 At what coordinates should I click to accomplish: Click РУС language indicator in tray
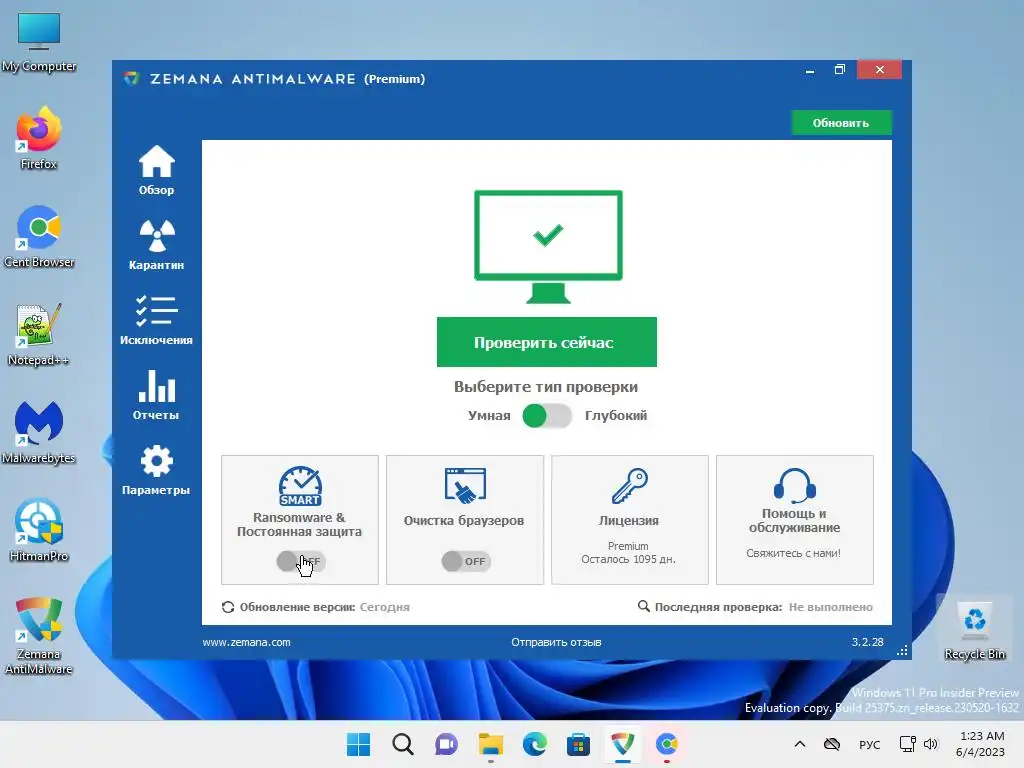tap(869, 744)
